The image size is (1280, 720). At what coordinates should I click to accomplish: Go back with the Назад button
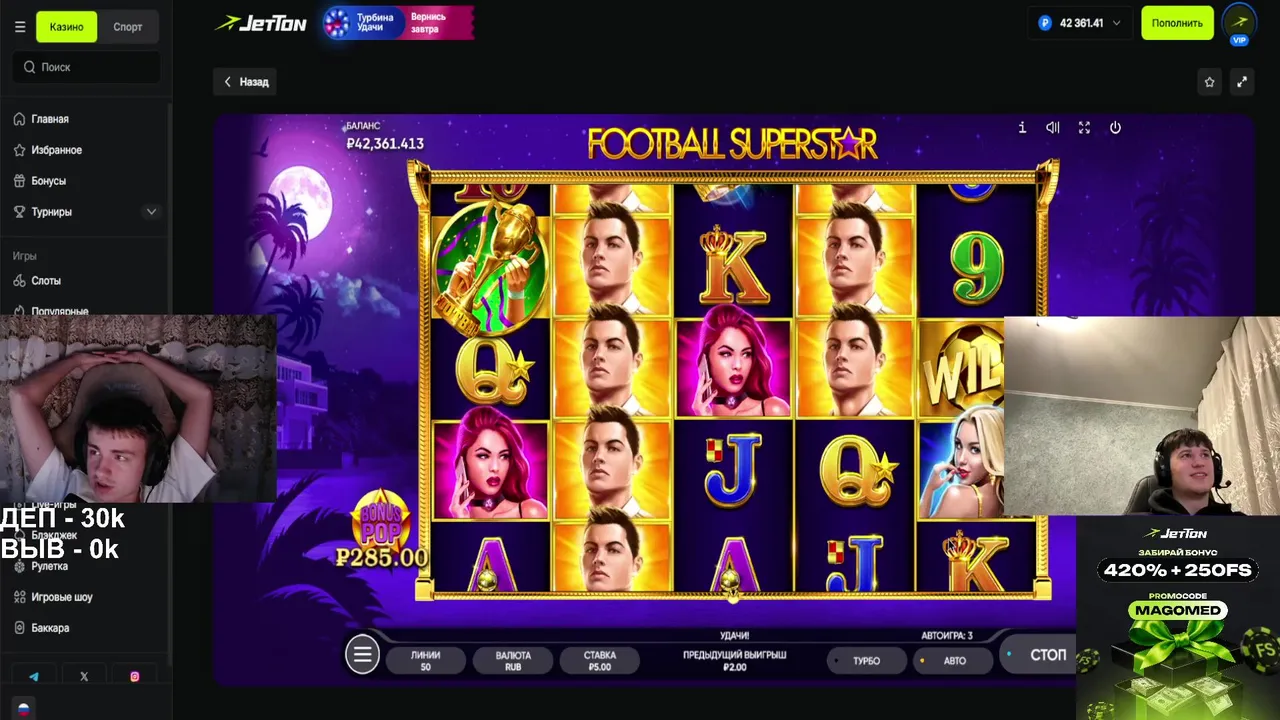245,82
